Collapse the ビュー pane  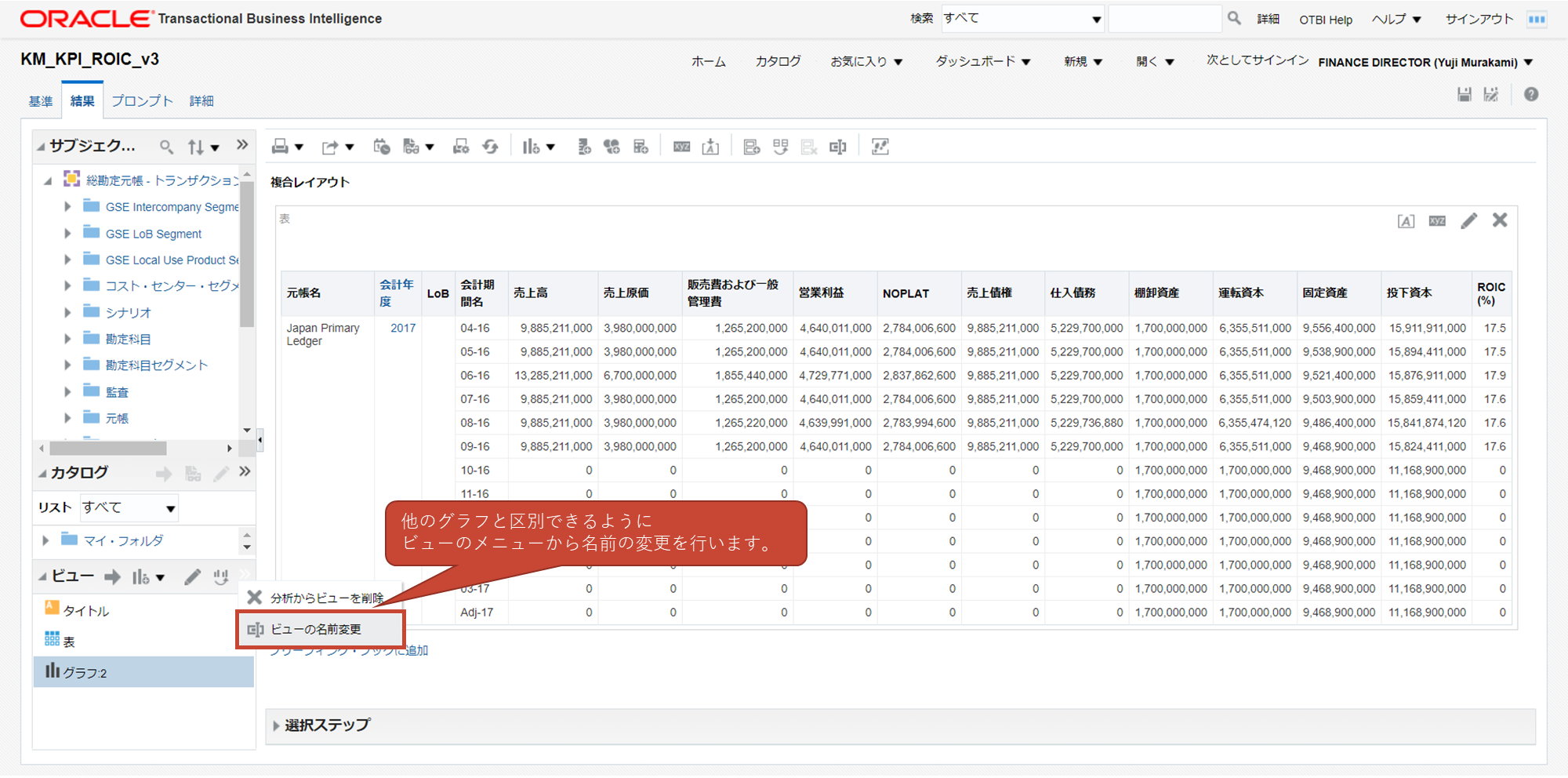click(42, 576)
